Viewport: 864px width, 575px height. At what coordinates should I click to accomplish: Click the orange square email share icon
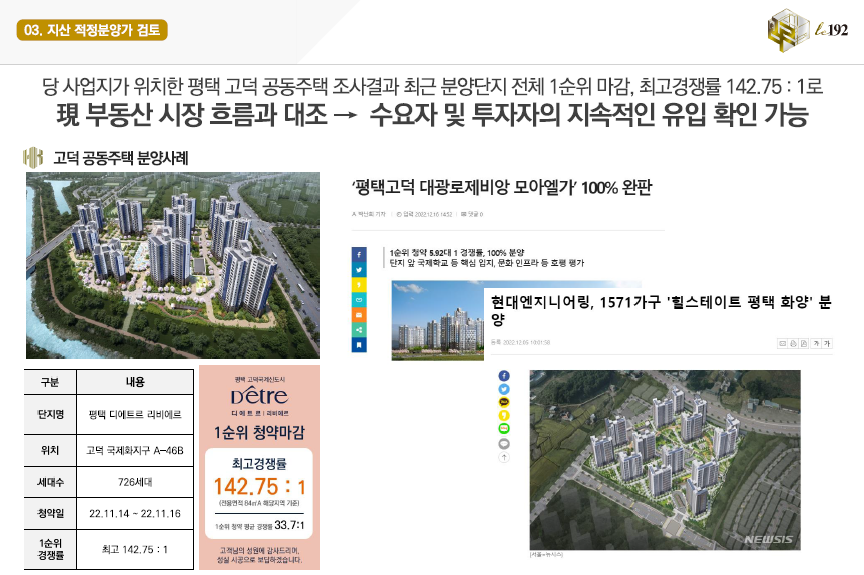359,314
